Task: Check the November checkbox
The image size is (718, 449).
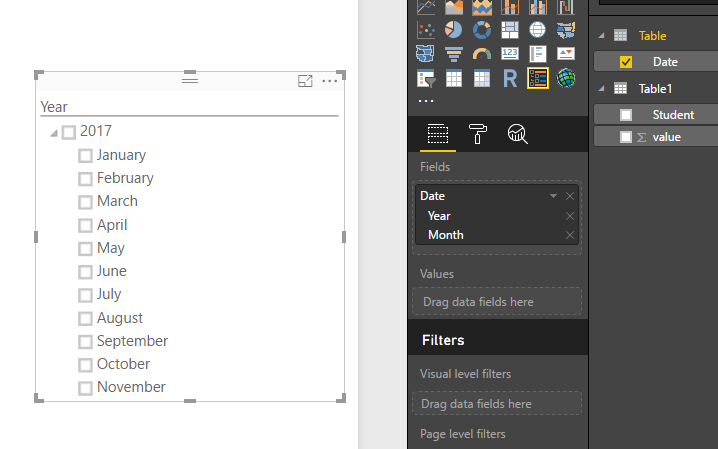Action: (x=85, y=389)
